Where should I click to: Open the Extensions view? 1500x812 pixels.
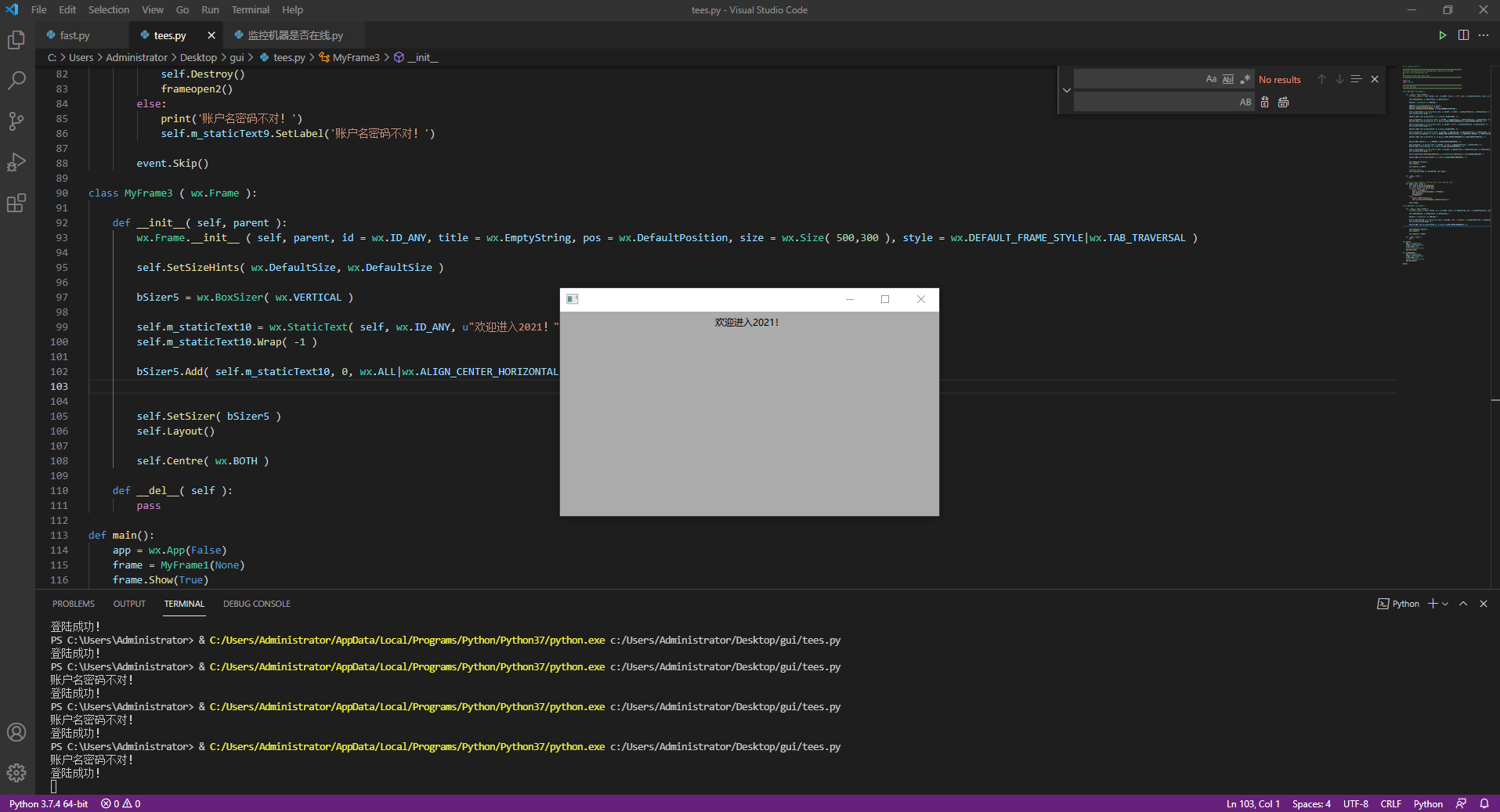(x=16, y=204)
